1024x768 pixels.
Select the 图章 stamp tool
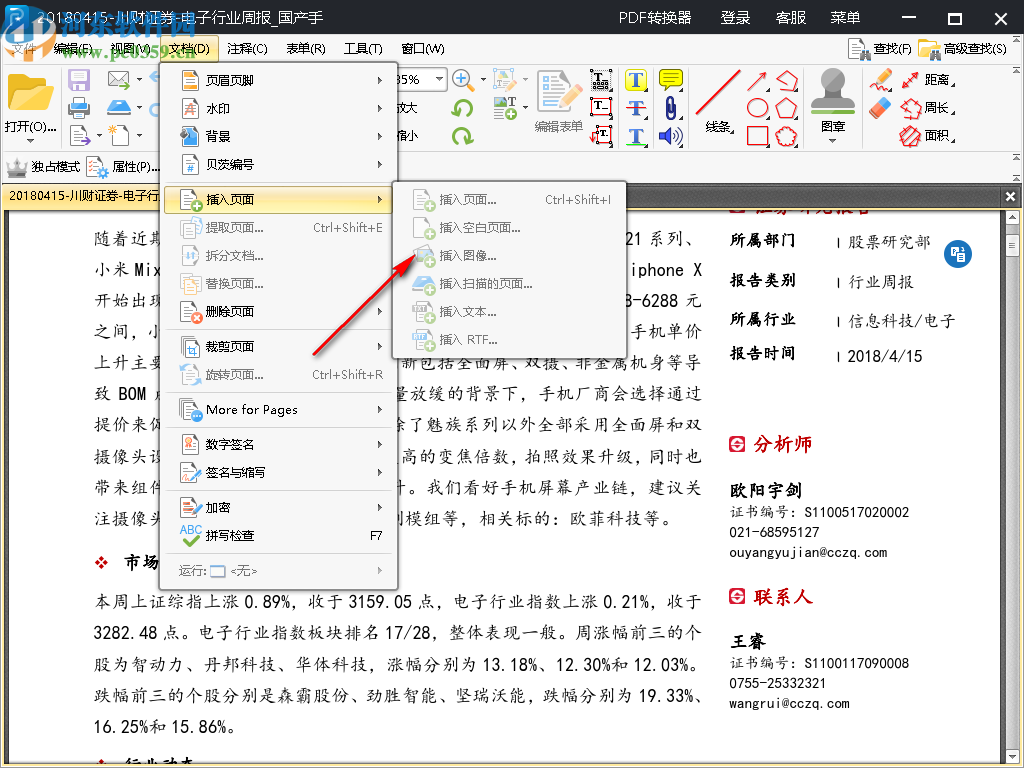833,101
